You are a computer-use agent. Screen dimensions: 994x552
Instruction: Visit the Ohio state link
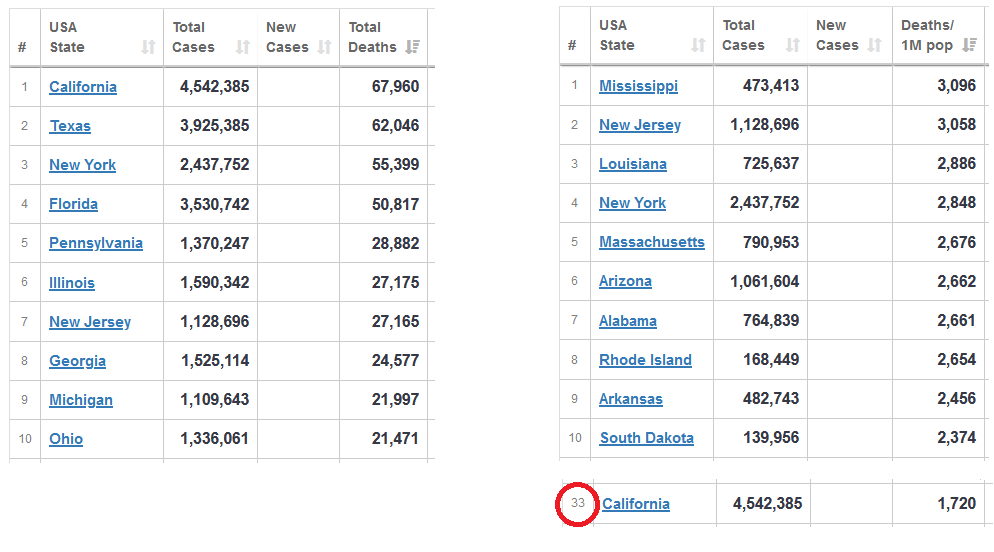point(66,439)
